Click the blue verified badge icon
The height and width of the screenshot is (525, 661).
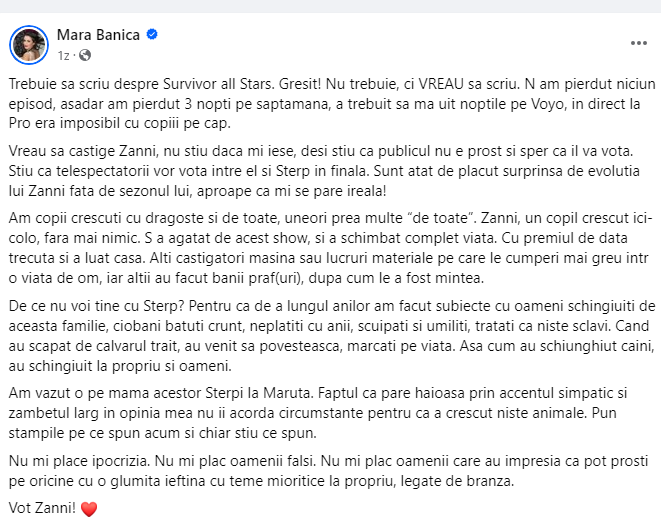(x=152, y=35)
